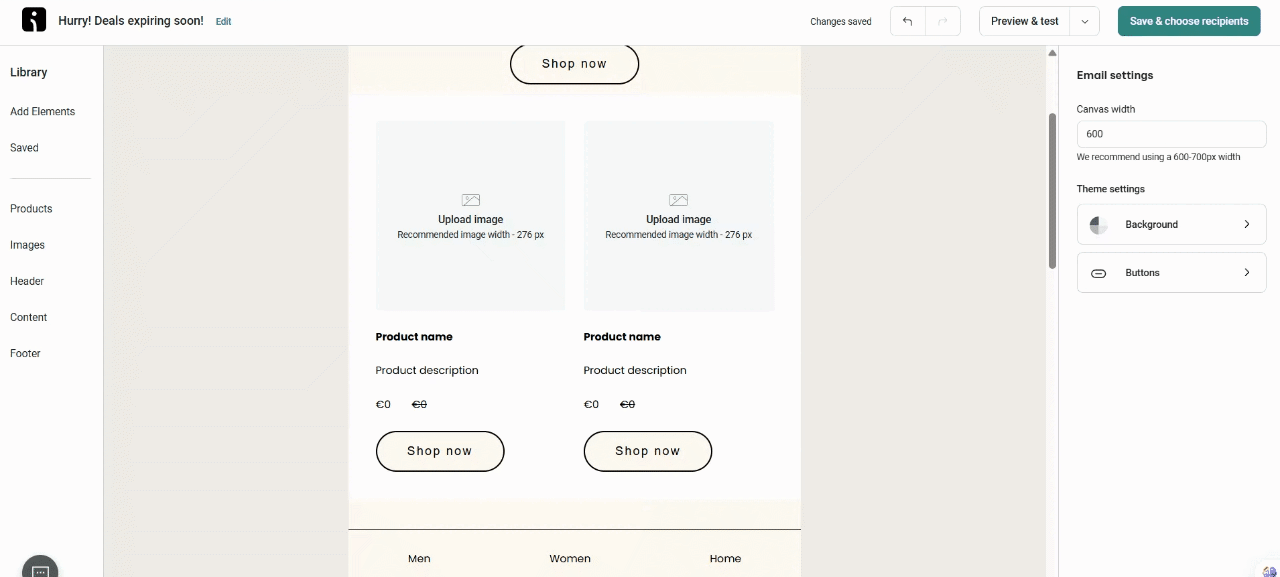
Task: Click Edit link beside campaign title
Action: (x=223, y=21)
